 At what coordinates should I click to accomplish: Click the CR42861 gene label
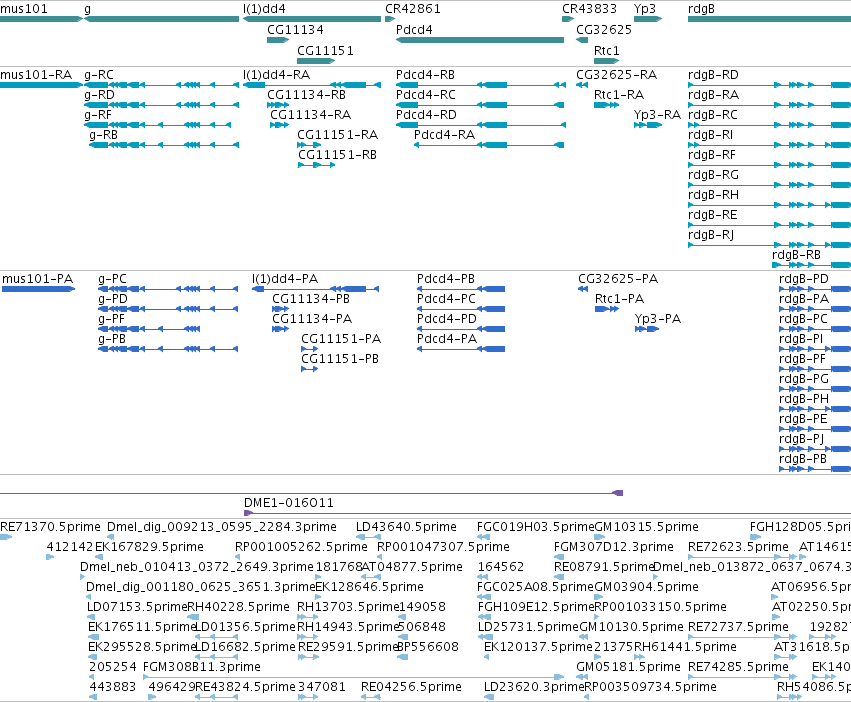click(x=412, y=9)
